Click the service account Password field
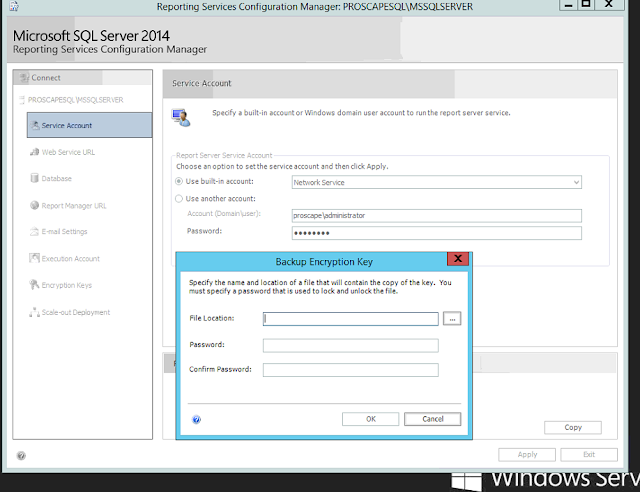This screenshot has height=492, width=640. [437, 233]
